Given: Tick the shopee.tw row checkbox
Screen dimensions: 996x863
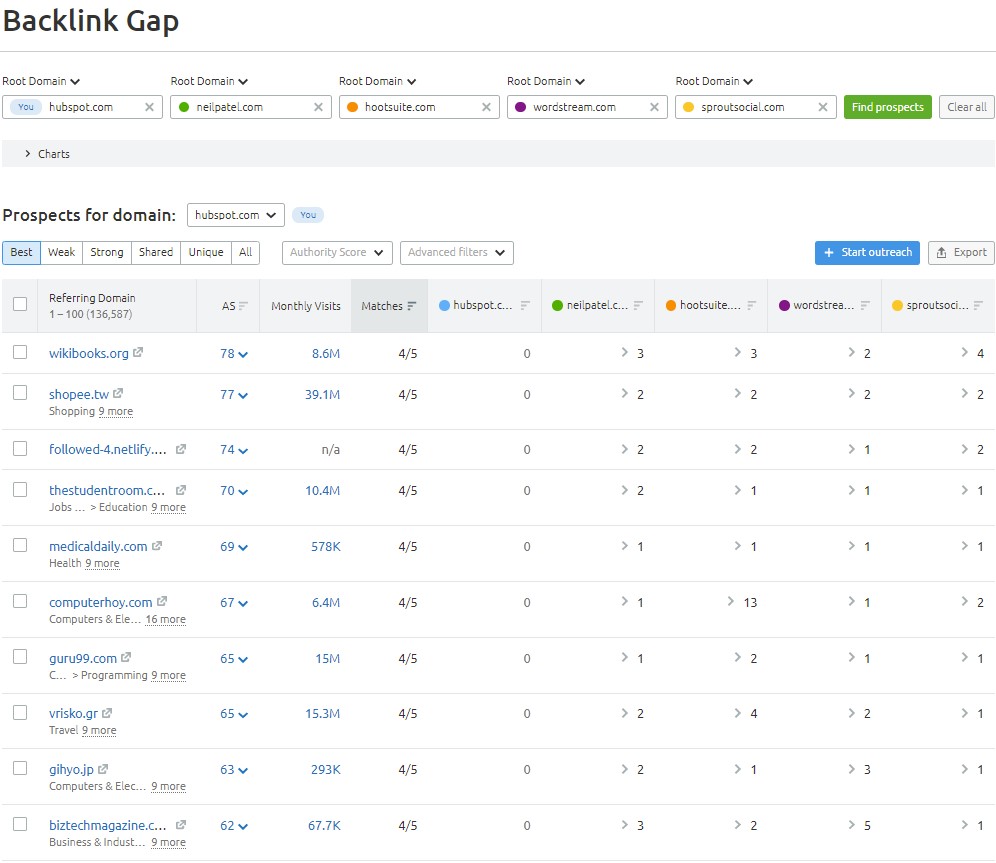Looking at the screenshot, I should 20,392.
